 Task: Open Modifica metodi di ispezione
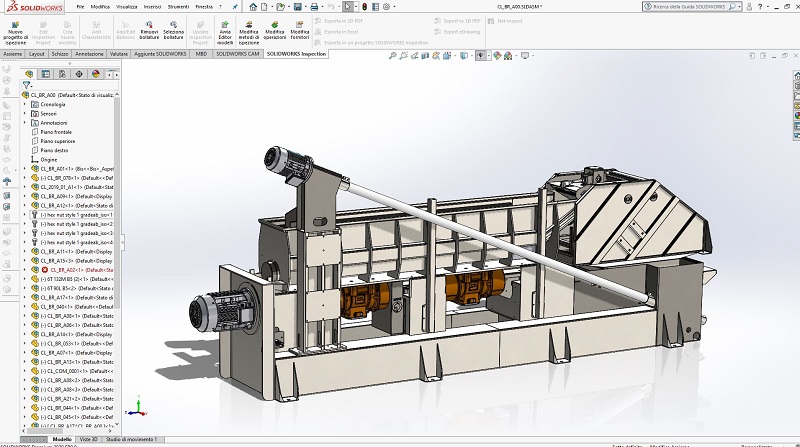tap(249, 23)
